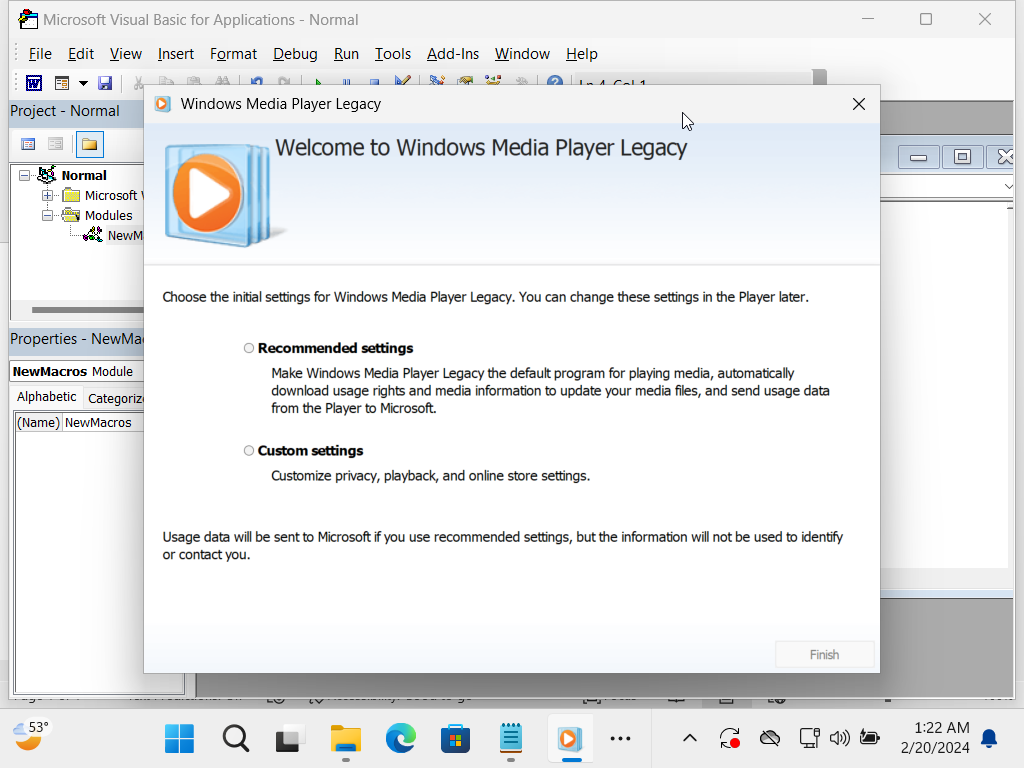Open the NewMacros Module object dropdown

pos(77,371)
